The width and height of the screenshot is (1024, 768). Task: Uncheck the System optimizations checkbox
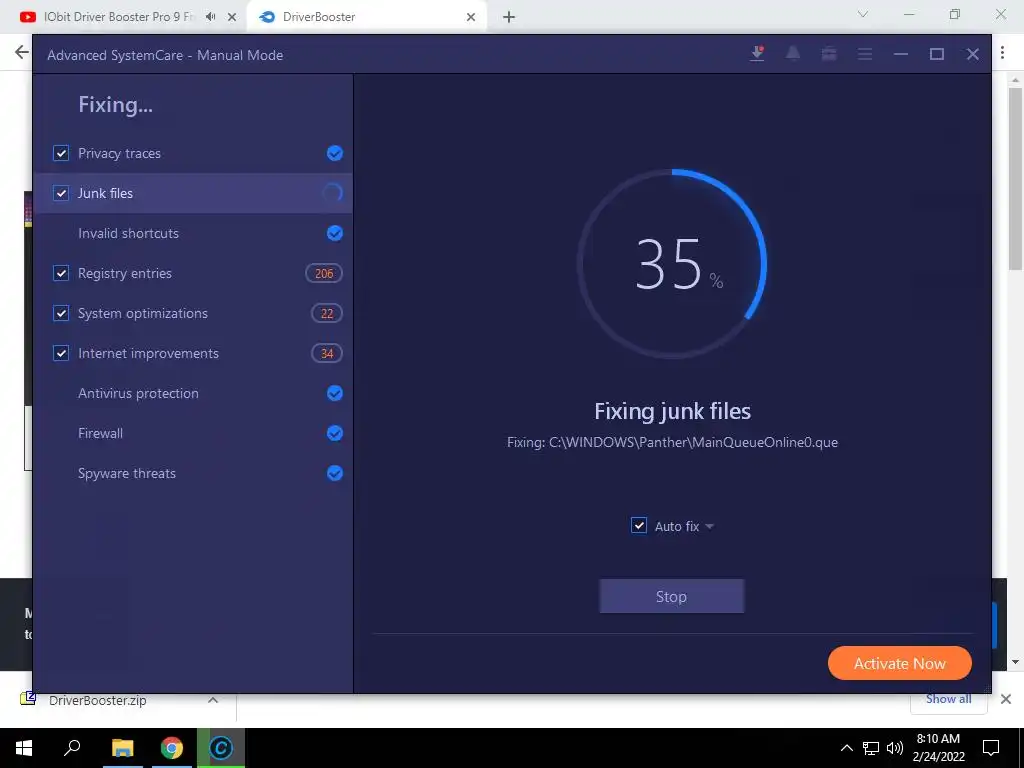61,313
